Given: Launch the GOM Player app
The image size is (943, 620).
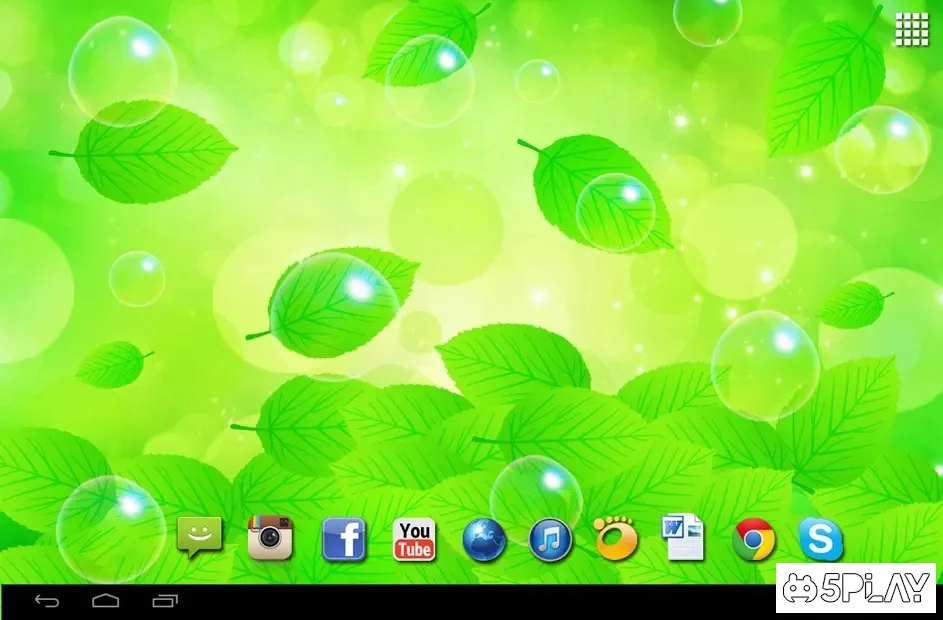Looking at the screenshot, I should click(615, 538).
